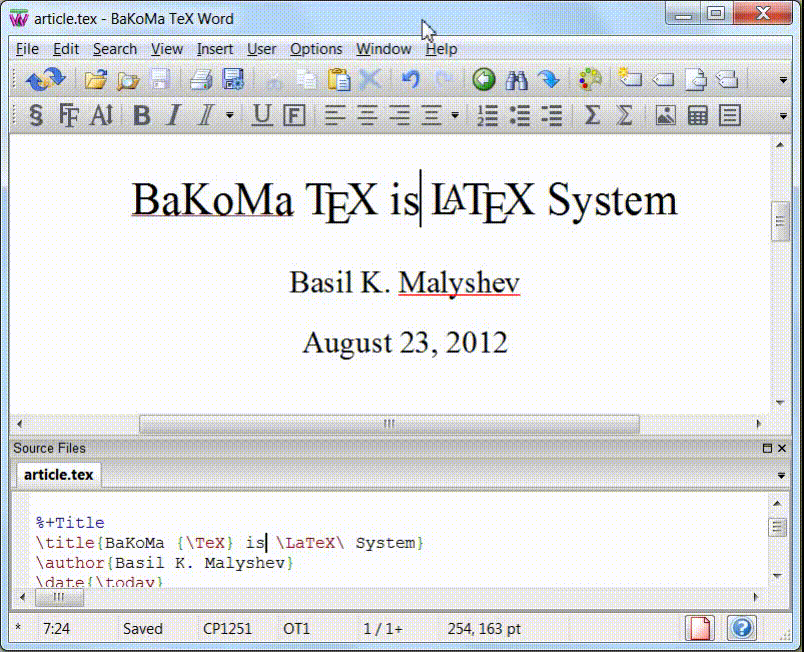Click the preview horizontal scrollbar thumb
Image resolution: width=804 pixels, height=652 pixels.
pyautogui.click(x=389, y=424)
